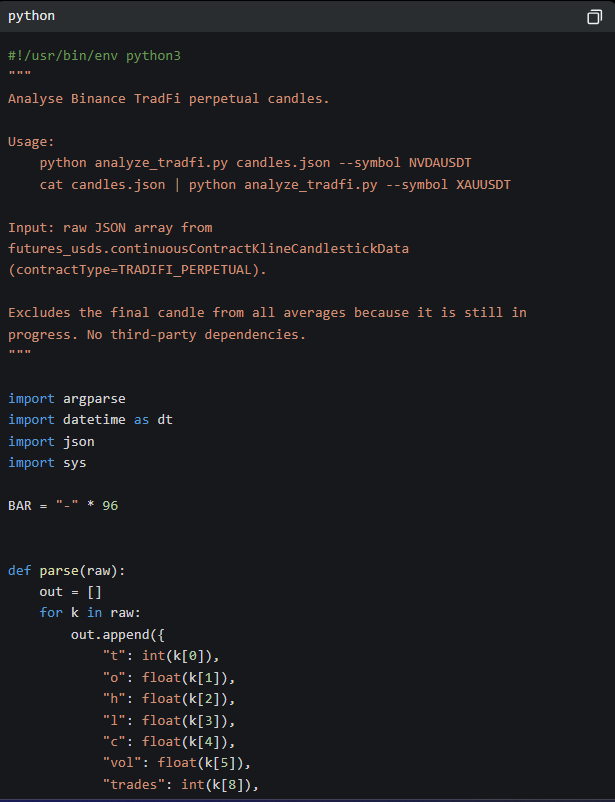Click NVDAUSDT in the usage example
This screenshot has width=615, height=802.
[x=440, y=163]
